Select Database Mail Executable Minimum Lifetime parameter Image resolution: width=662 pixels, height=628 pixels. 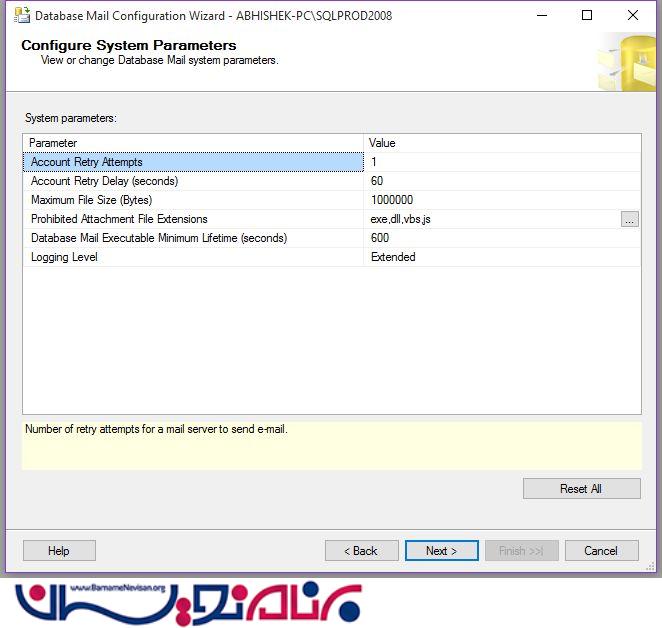click(193, 238)
